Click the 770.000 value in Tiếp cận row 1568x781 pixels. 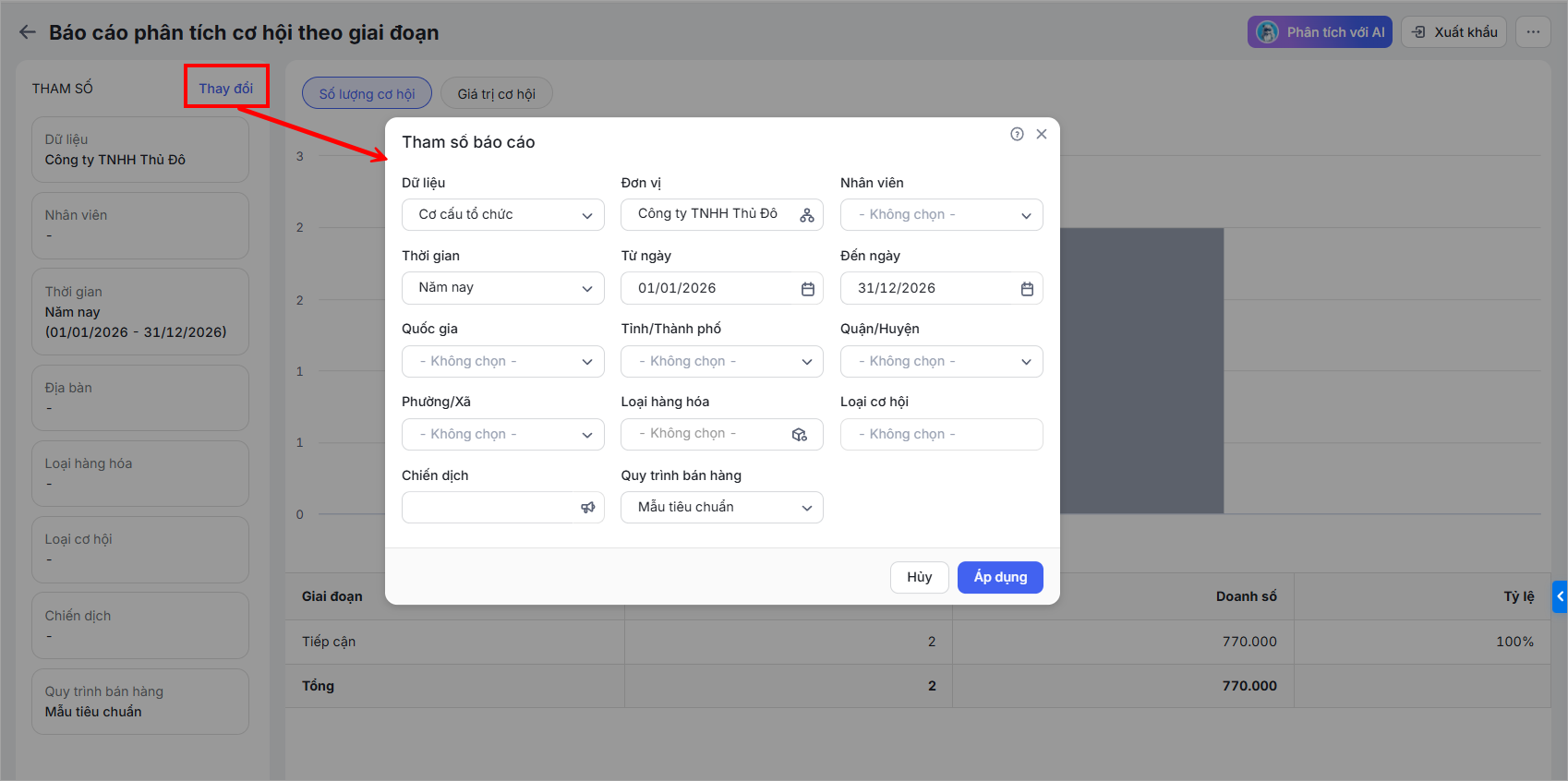[1249, 642]
